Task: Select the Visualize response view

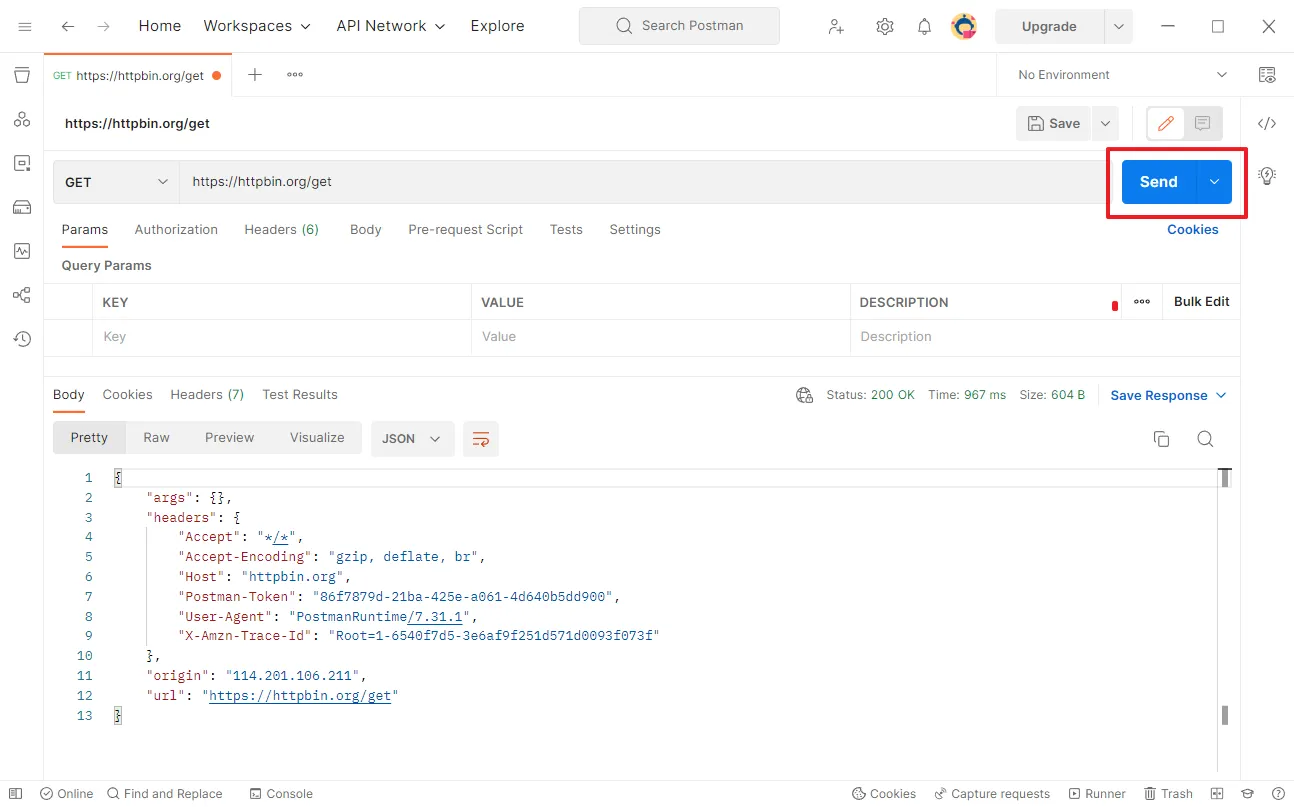Action: click(x=317, y=438)
